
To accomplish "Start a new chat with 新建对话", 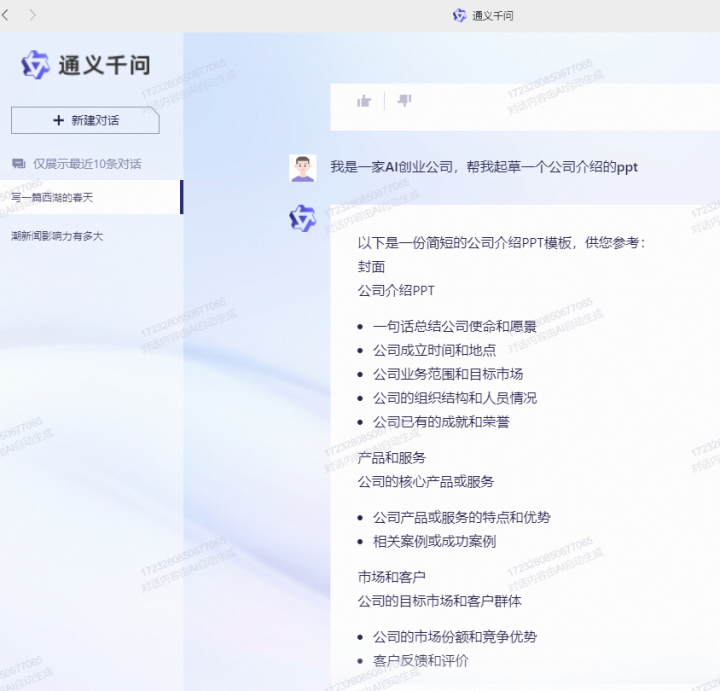I will pos(85,120).
